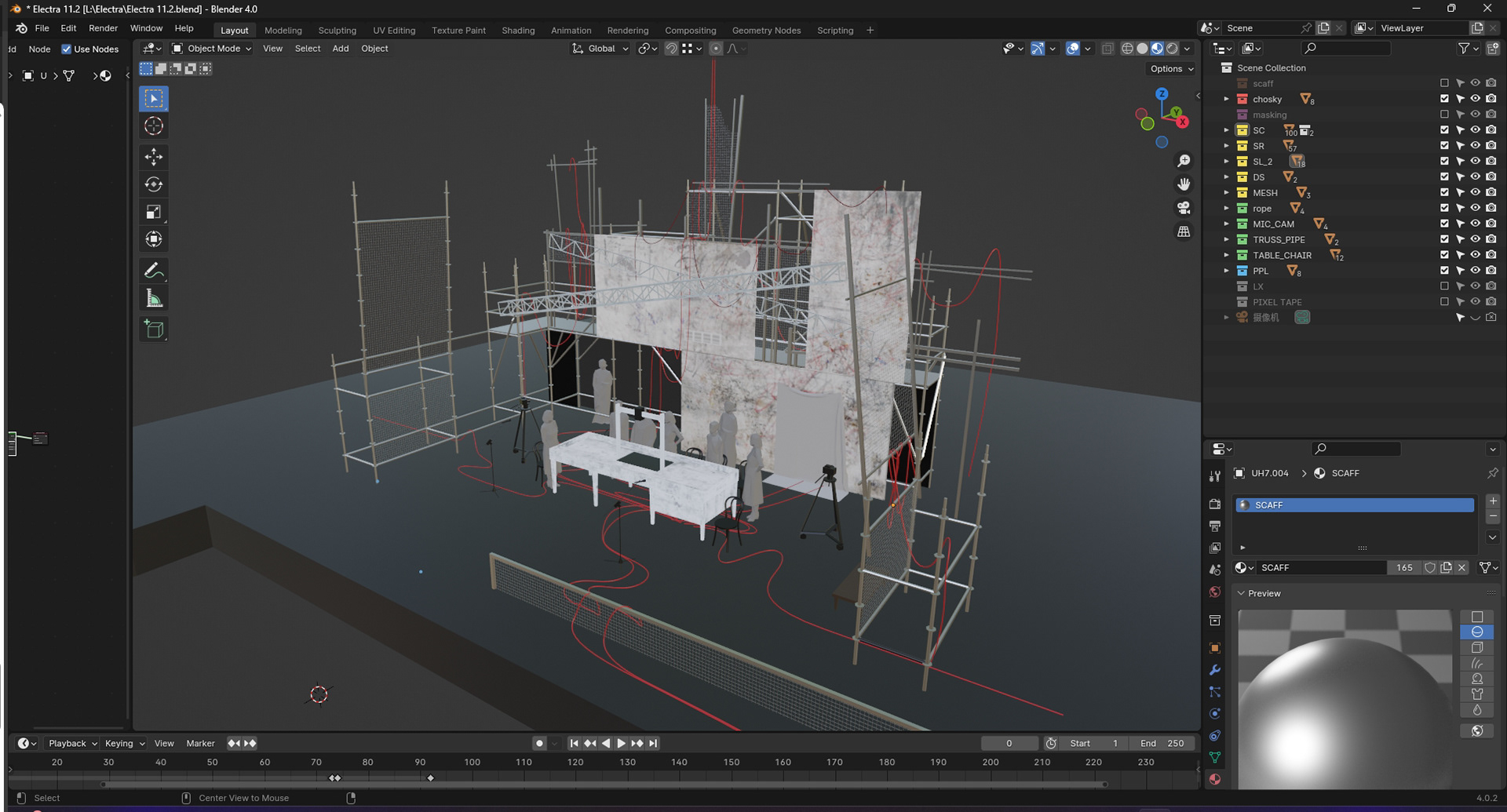Click the keyframe diamond near frame 92

pyautogui.click(x=430, y=778)
